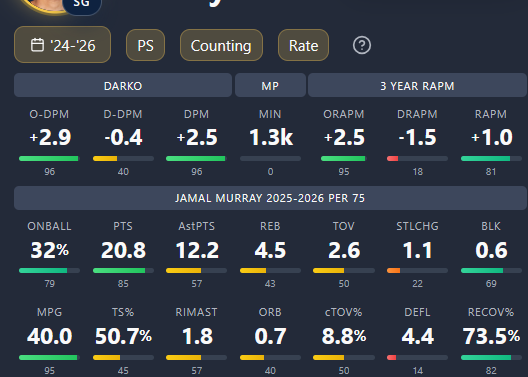The height and width of the screenshot is (377, 528).
Task: Click the RIMAST stat label
Action: tap(196, 312)
